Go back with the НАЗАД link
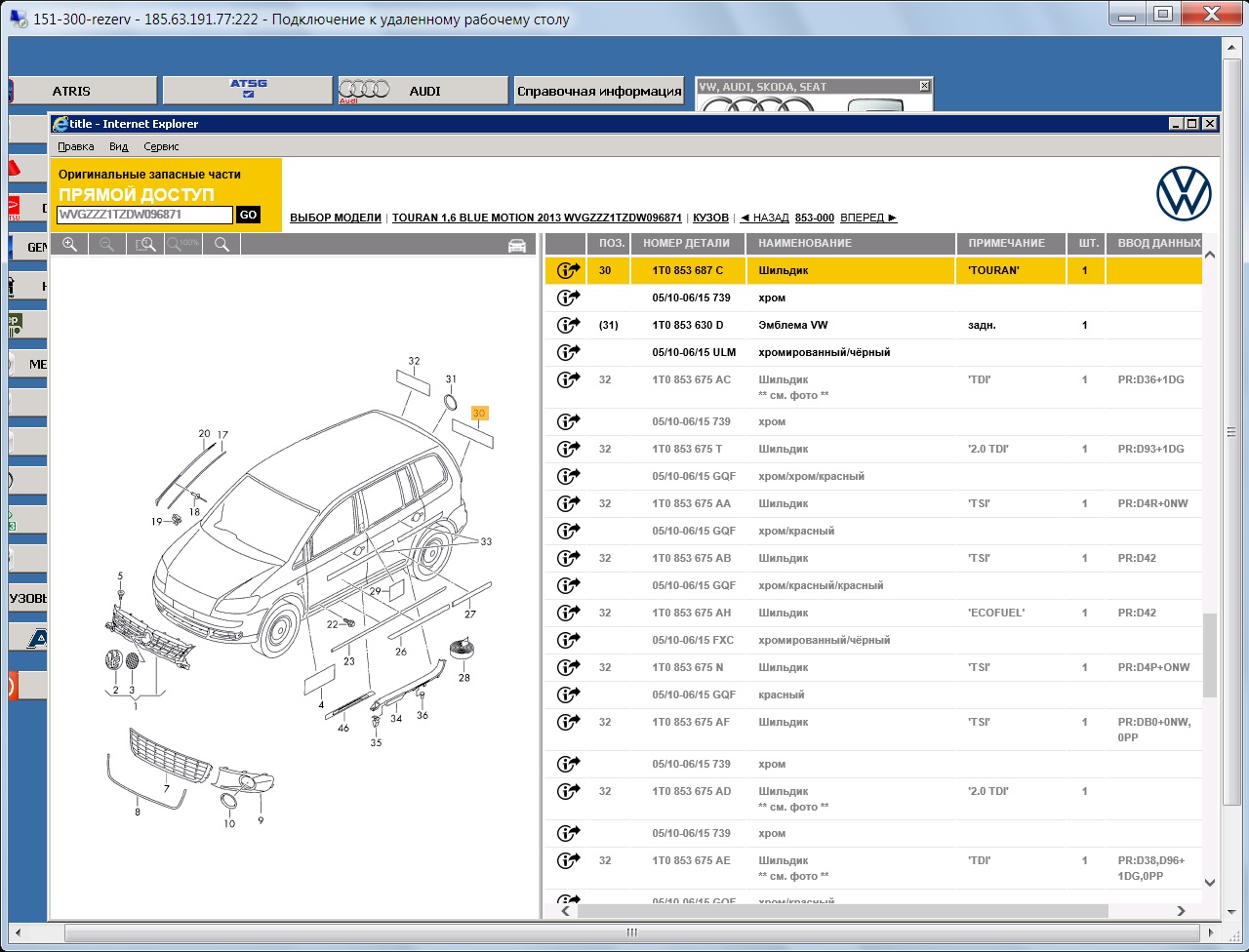 pos(764,218)
